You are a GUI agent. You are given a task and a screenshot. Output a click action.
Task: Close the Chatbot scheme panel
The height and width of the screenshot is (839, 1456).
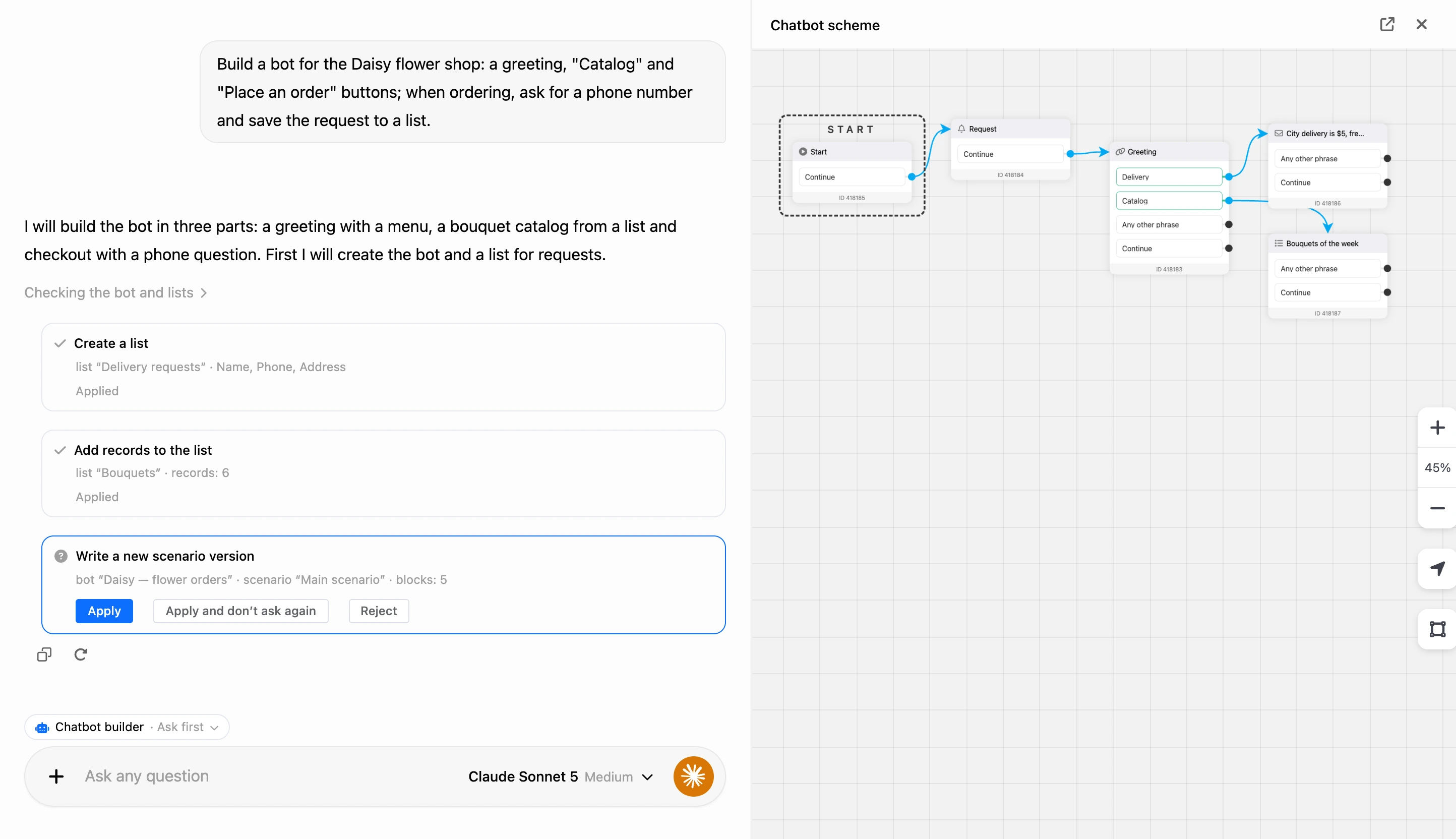point(1421,24)
